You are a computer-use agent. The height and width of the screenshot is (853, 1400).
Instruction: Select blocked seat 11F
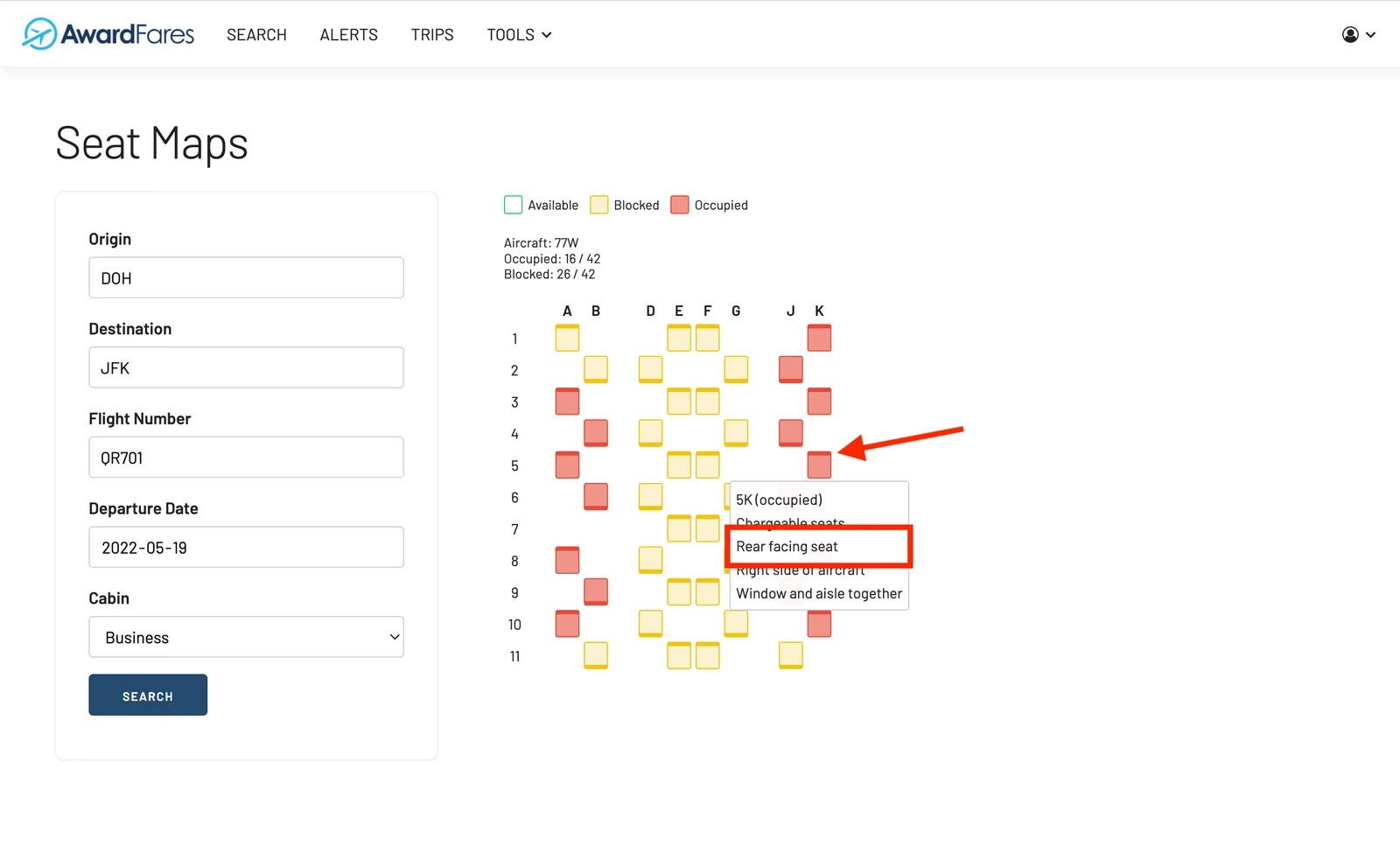(x=708, y=655)
